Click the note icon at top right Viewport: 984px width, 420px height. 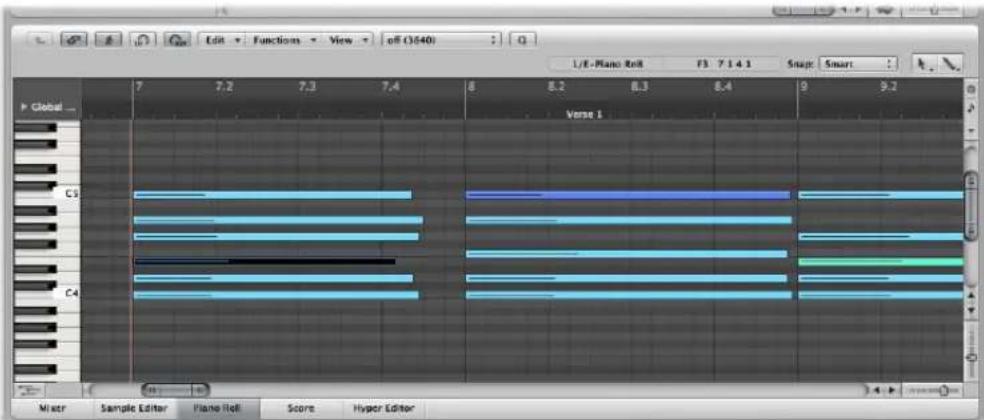[971, 107]
